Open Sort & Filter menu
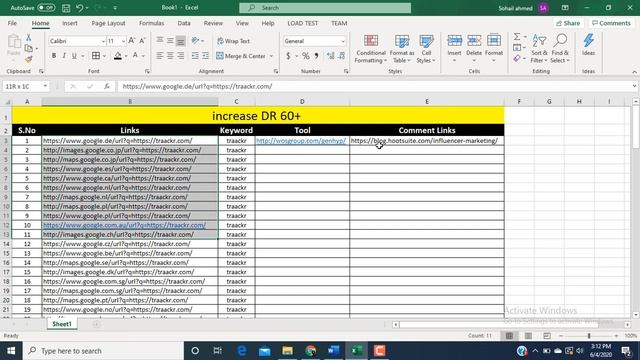 pyautogui.click(x=539, y=49)
